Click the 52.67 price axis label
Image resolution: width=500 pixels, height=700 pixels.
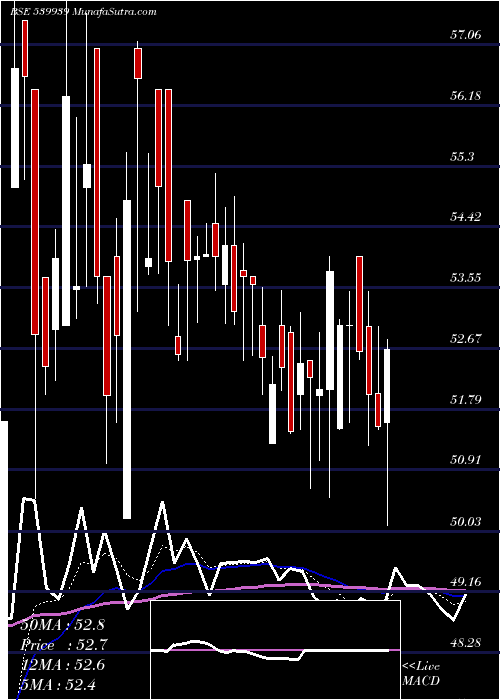pyautogui.click(x=466, y=338)
